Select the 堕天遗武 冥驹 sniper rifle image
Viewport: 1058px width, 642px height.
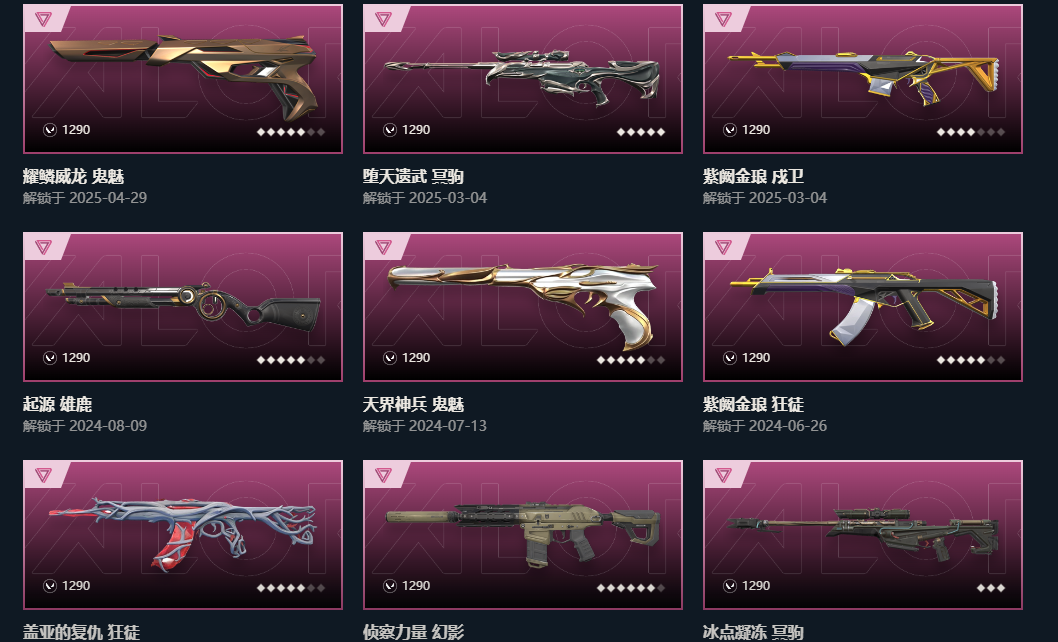pyautogui.click(x=522, y=78)
